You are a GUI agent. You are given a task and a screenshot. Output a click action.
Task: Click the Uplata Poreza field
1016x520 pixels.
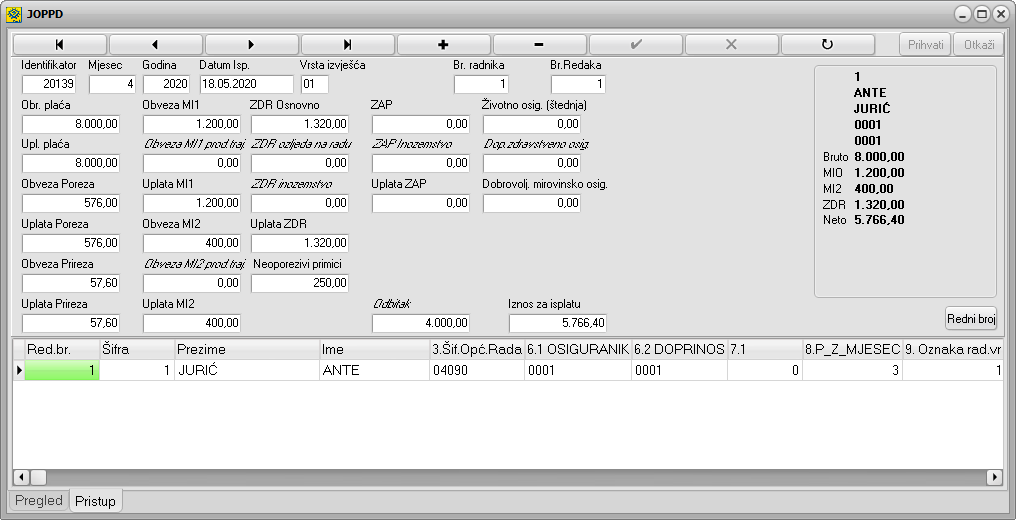point(71,243)
